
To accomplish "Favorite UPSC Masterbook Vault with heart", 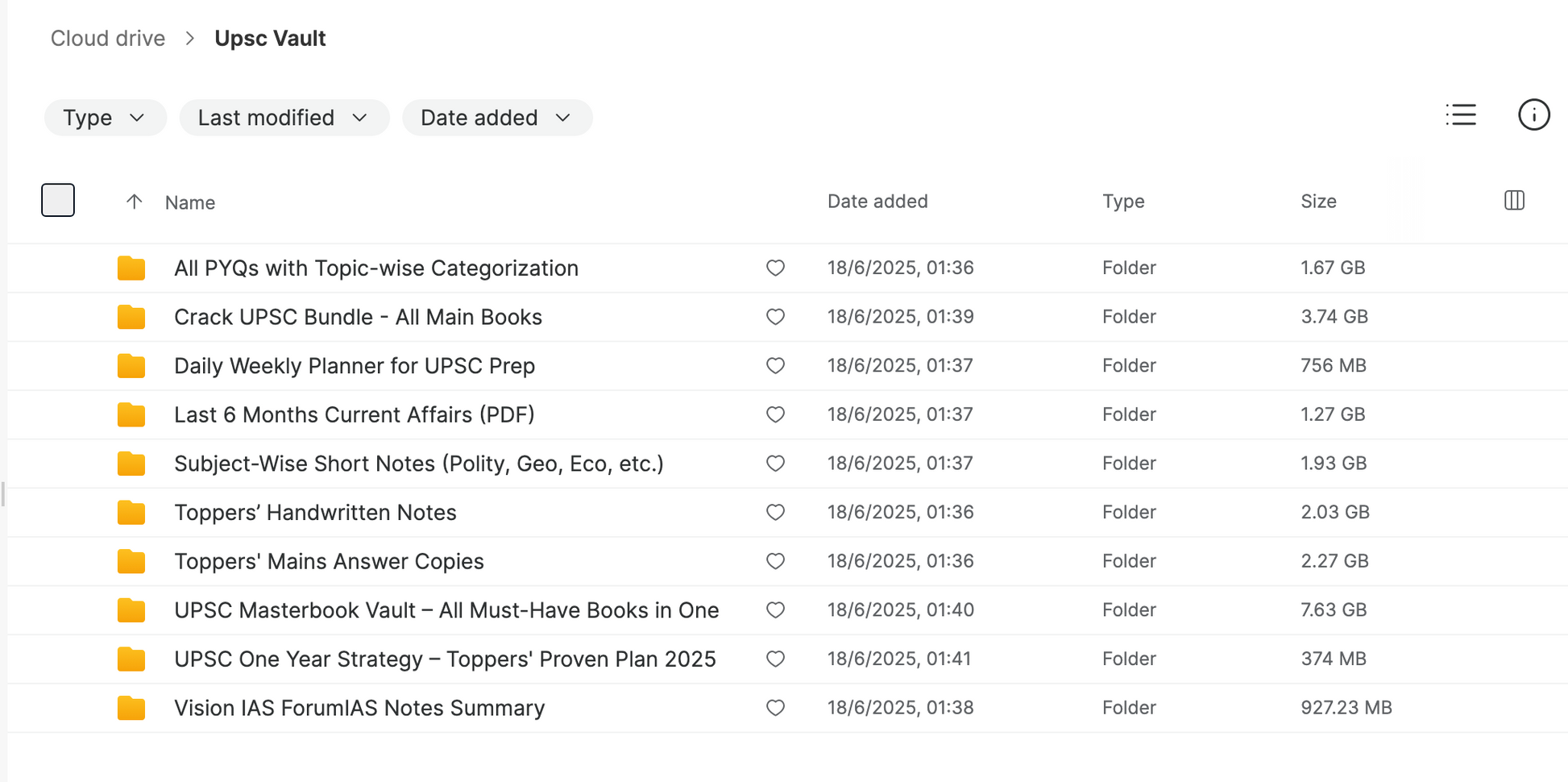I will coord(775,610).
